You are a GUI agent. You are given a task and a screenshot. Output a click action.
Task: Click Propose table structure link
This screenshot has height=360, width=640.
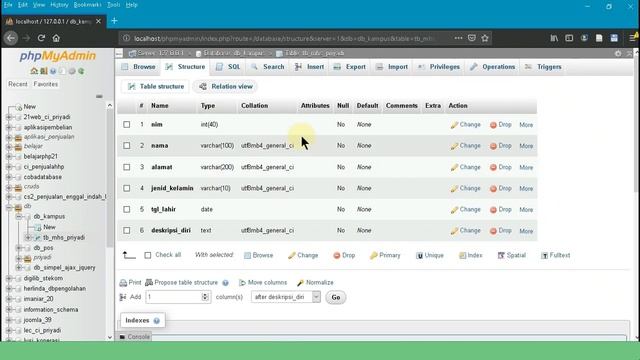click(x=182, y=282)
